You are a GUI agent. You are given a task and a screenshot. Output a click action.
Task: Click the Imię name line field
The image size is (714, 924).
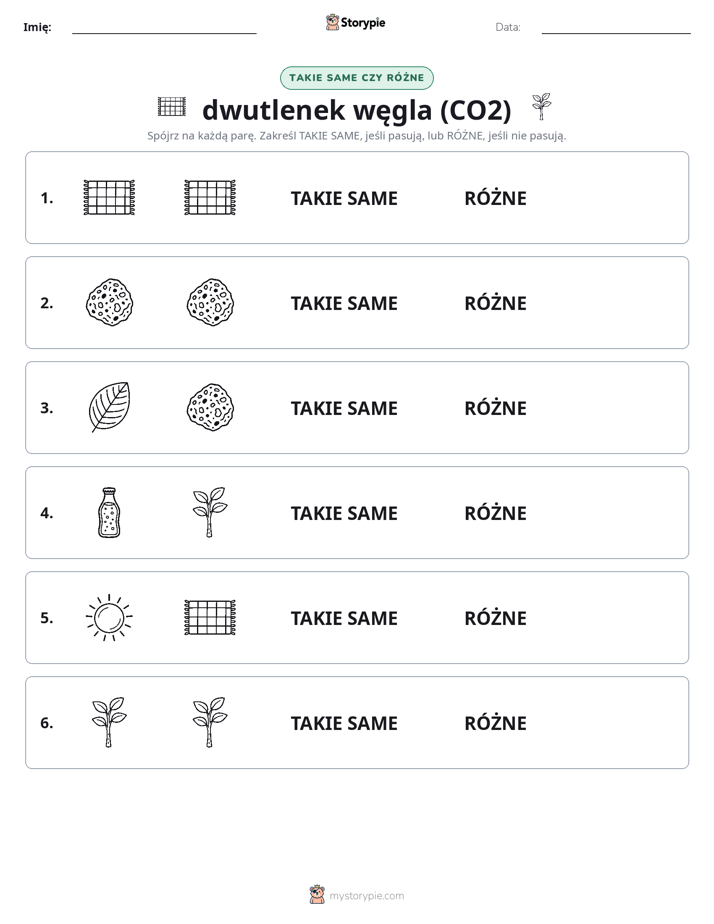click(164, 27)
